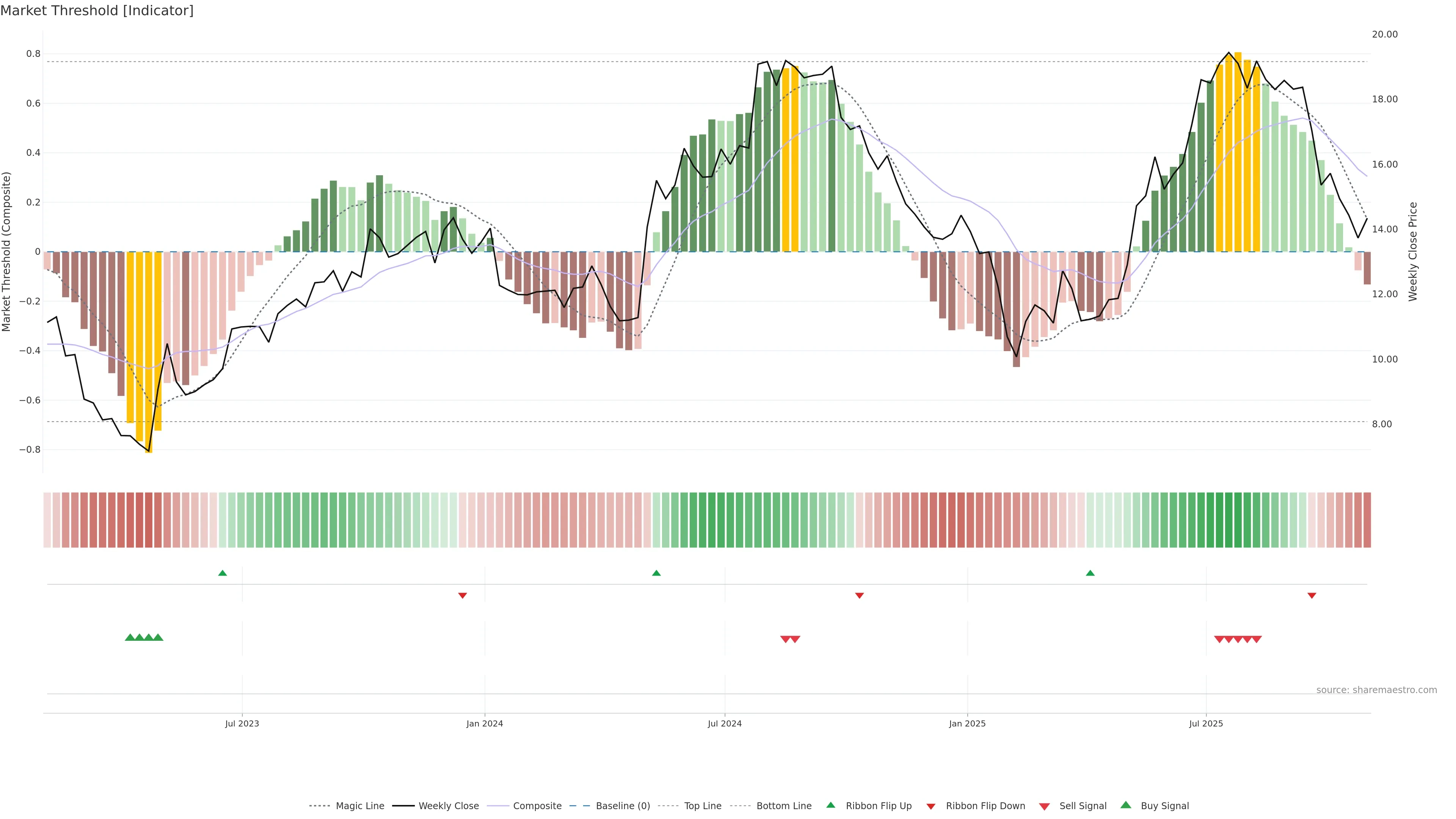Click the last ribbon flip down marker
Screen dimensions: 1456x819
(1312, 595)
